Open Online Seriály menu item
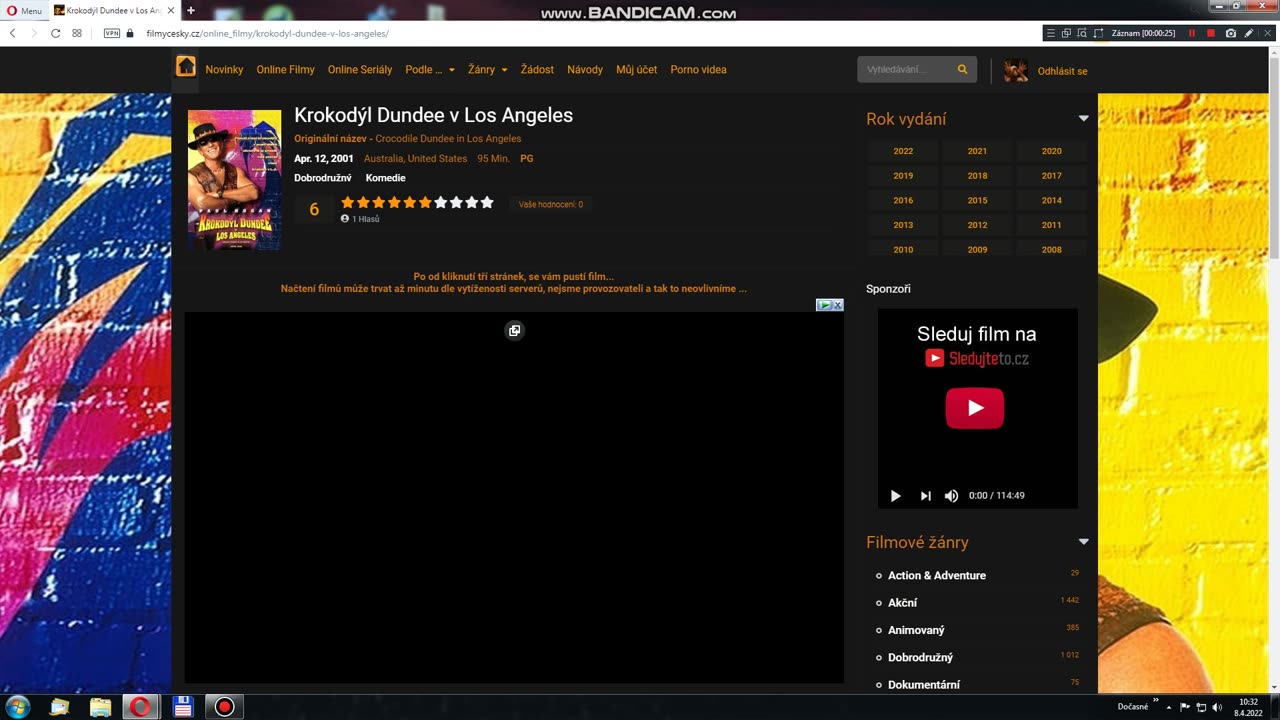Image resolution: width=1280 pixels, height=720 pixels. (x=360, y=70)
